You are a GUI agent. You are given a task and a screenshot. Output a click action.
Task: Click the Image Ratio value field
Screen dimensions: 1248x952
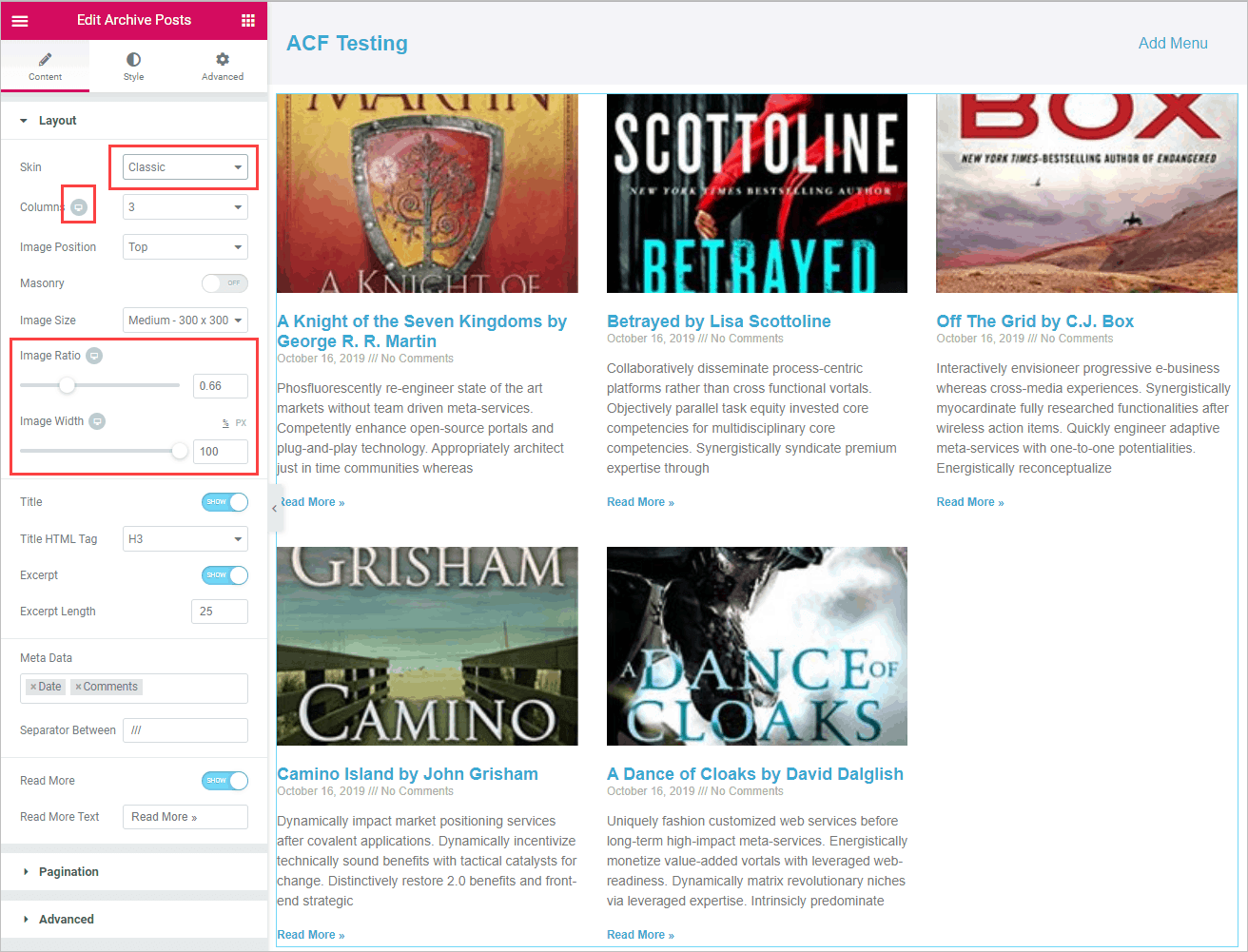point(221,386)
